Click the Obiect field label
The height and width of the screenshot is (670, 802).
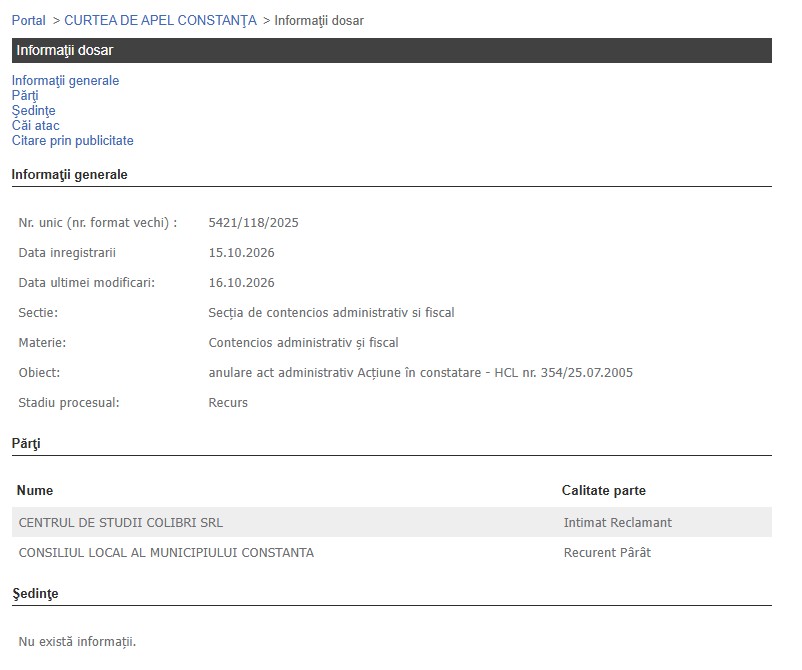[39, 372]
